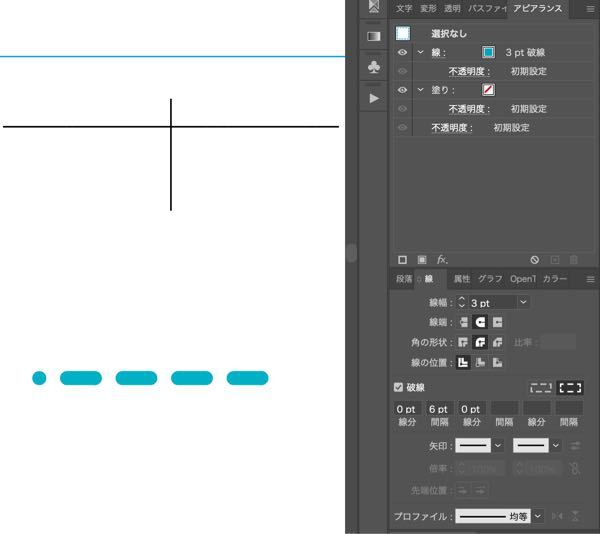Image resolution: width=600 pixels, height=534 pixels.
Task: Click the 6 pt 間隔 gap field
Action: click(x=439, y=409)
